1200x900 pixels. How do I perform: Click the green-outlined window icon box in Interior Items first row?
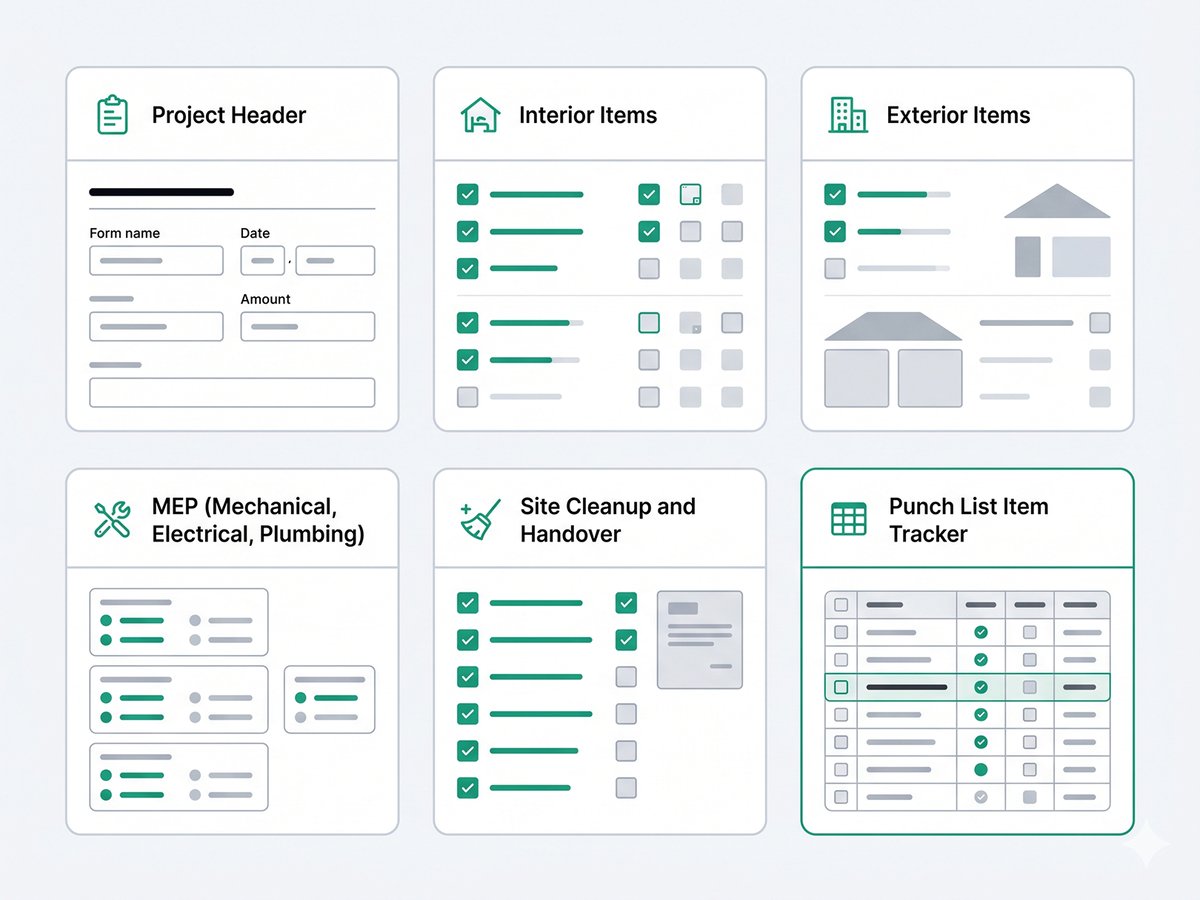pos(690,194)
